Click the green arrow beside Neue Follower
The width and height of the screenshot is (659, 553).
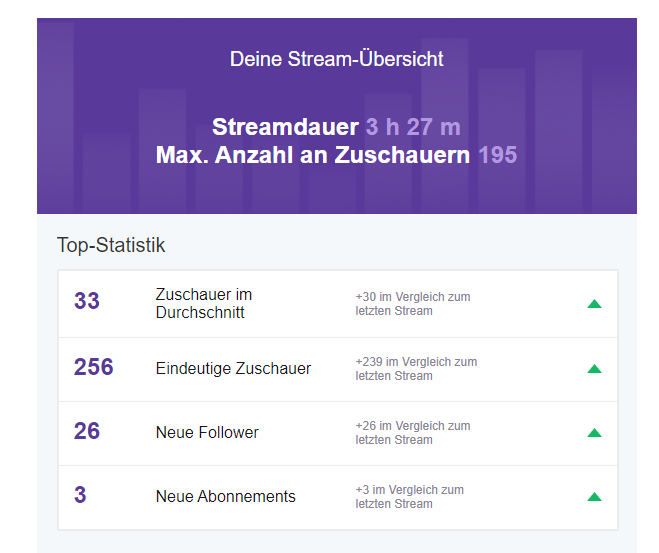(x=594, y=433)
